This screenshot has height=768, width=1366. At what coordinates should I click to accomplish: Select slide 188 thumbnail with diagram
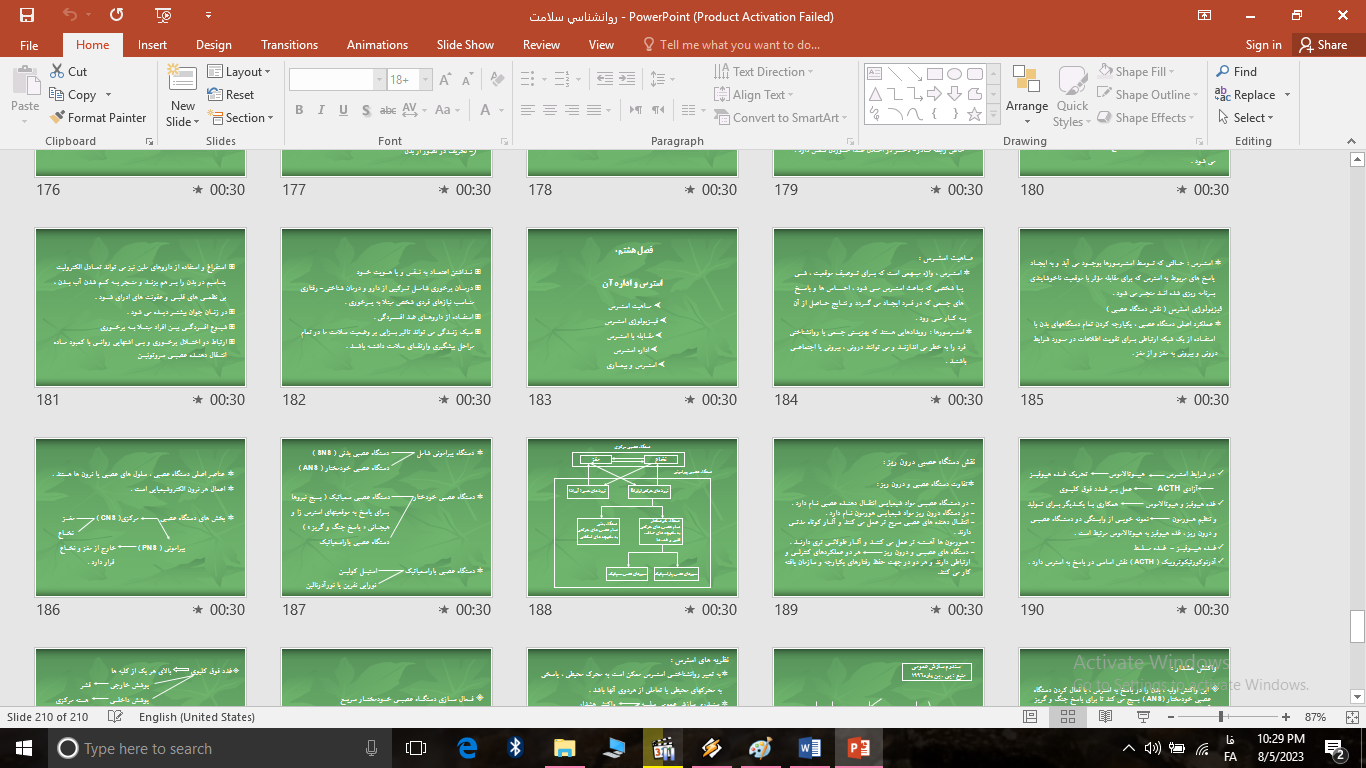[632, 517]
